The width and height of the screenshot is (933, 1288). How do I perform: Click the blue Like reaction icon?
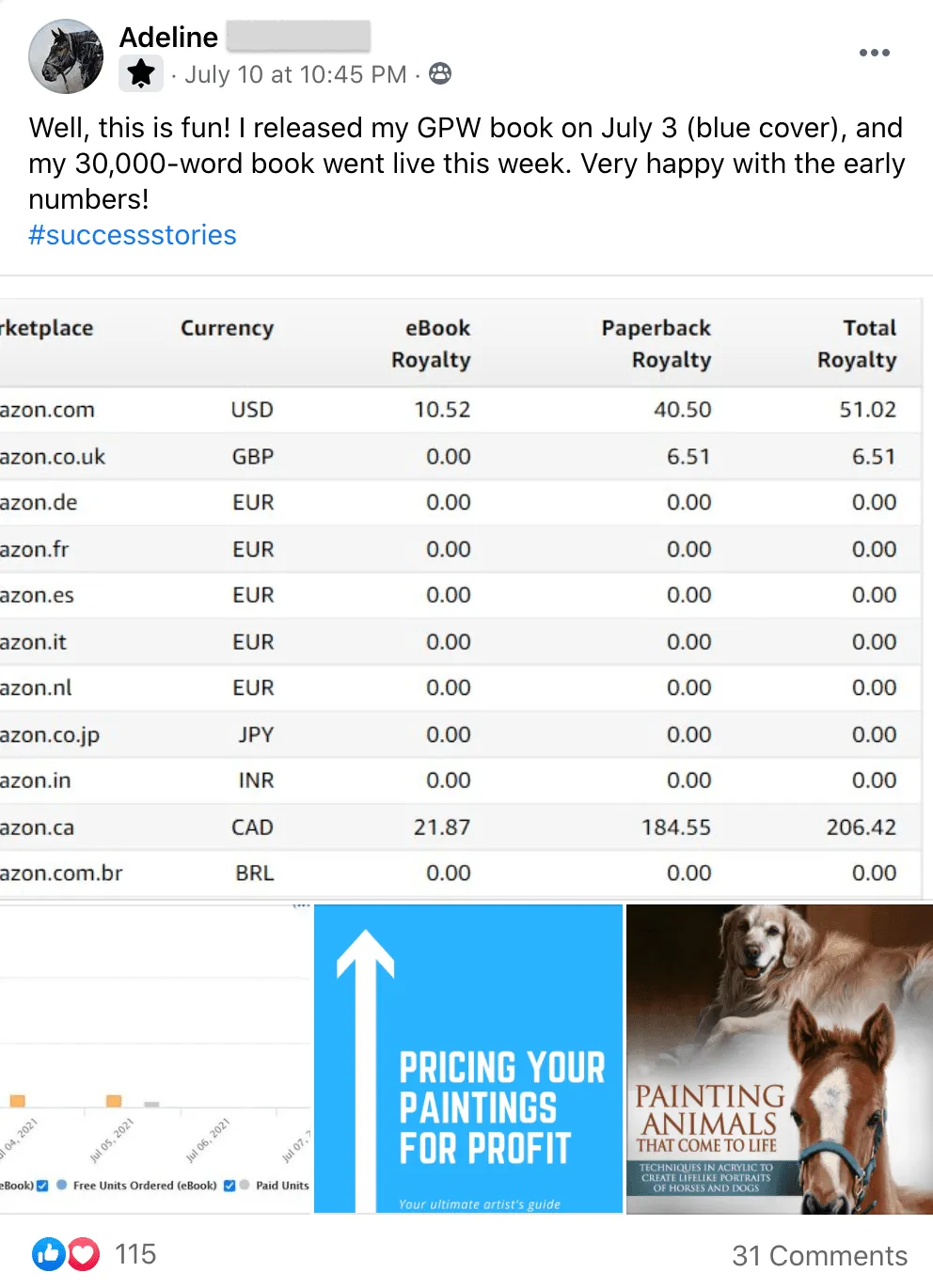point(48,1253)
